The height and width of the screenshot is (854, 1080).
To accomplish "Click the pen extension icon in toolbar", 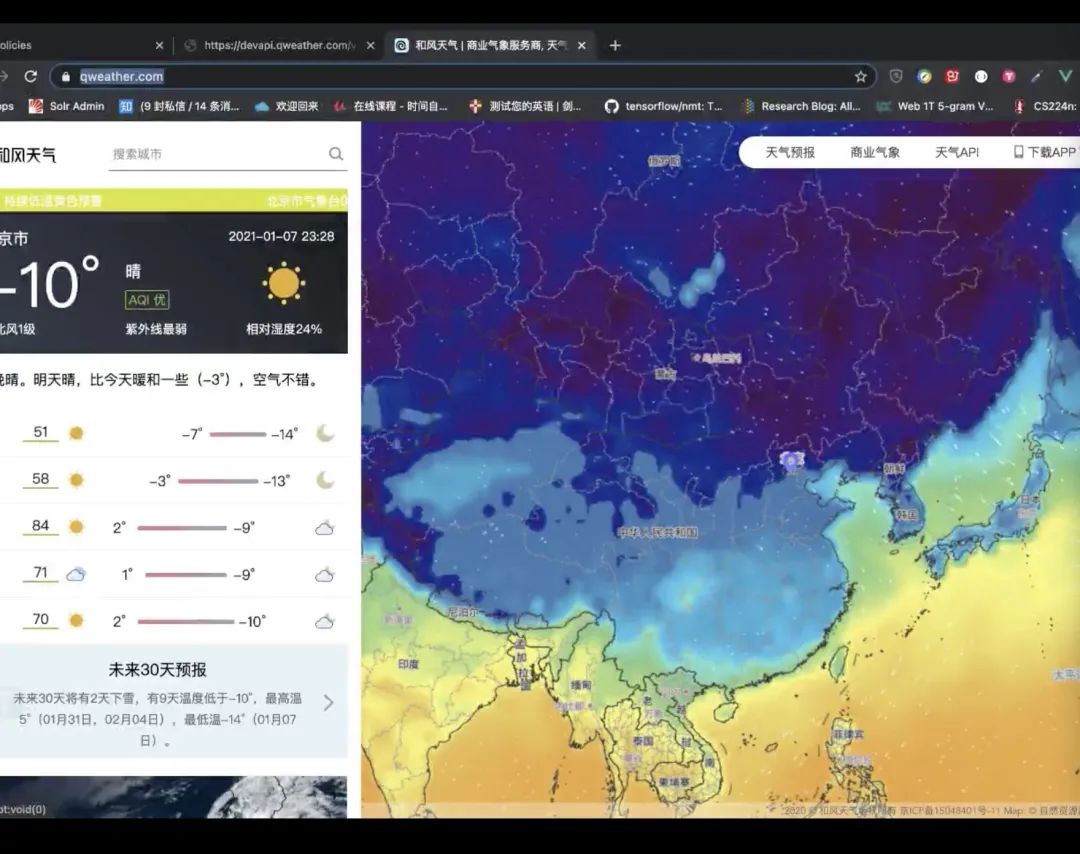I will [x=1036, y=76].
